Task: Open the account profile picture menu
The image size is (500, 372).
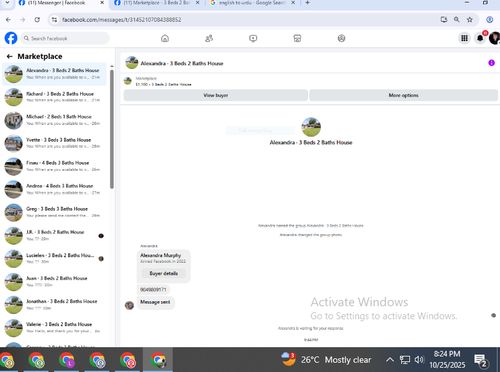Action: point(495,38)
